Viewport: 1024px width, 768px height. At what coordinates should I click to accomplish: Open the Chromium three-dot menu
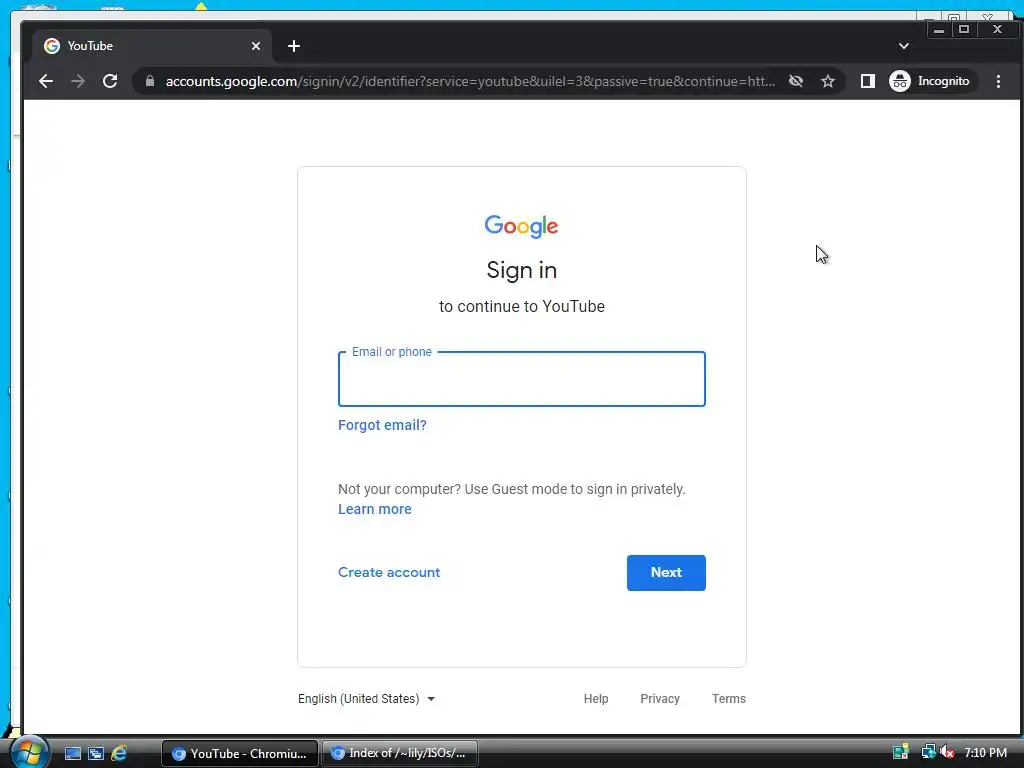[x=998, y=81]
